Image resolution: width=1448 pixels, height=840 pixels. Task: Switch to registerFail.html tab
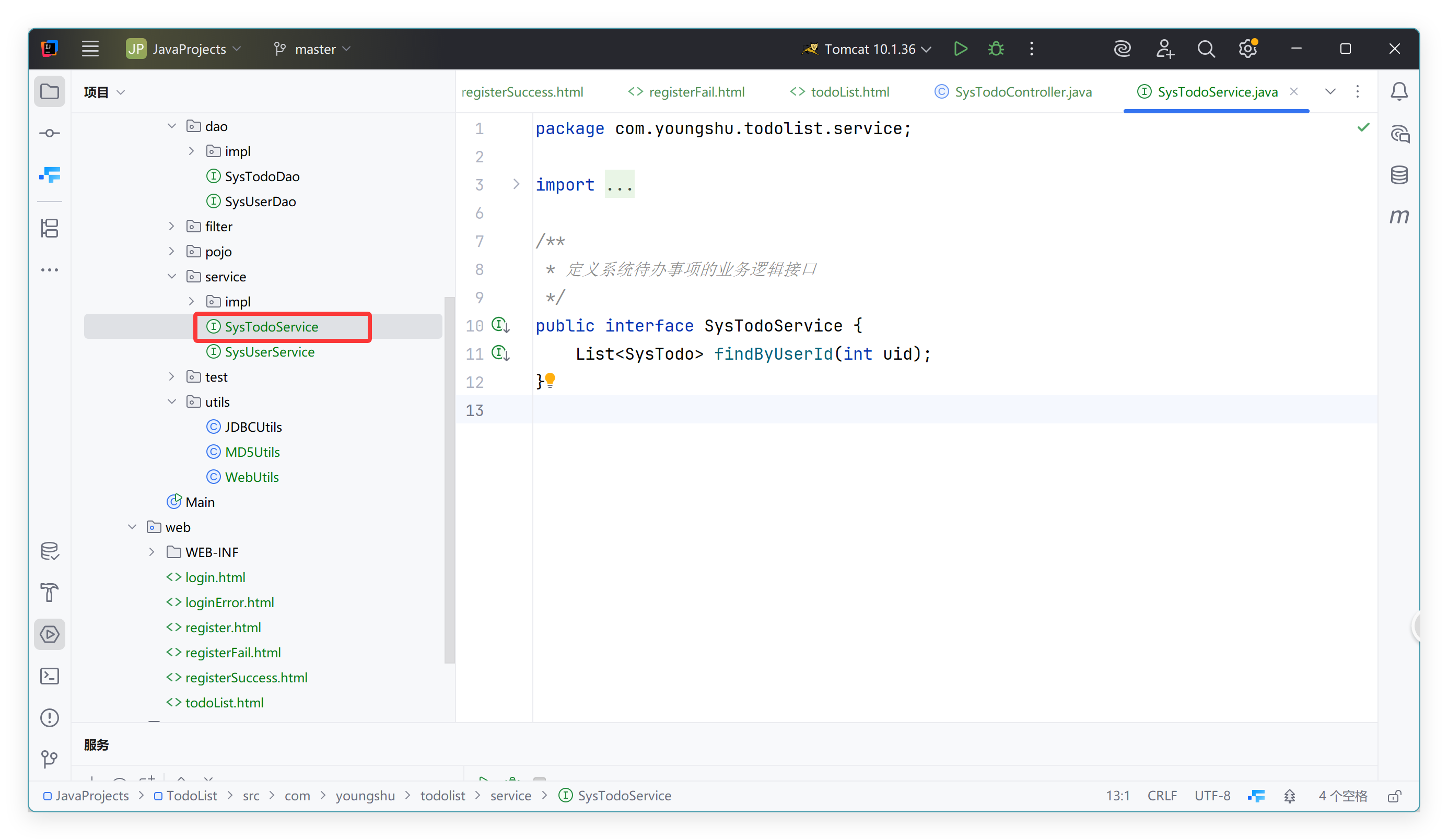click(x=686, y=92)
